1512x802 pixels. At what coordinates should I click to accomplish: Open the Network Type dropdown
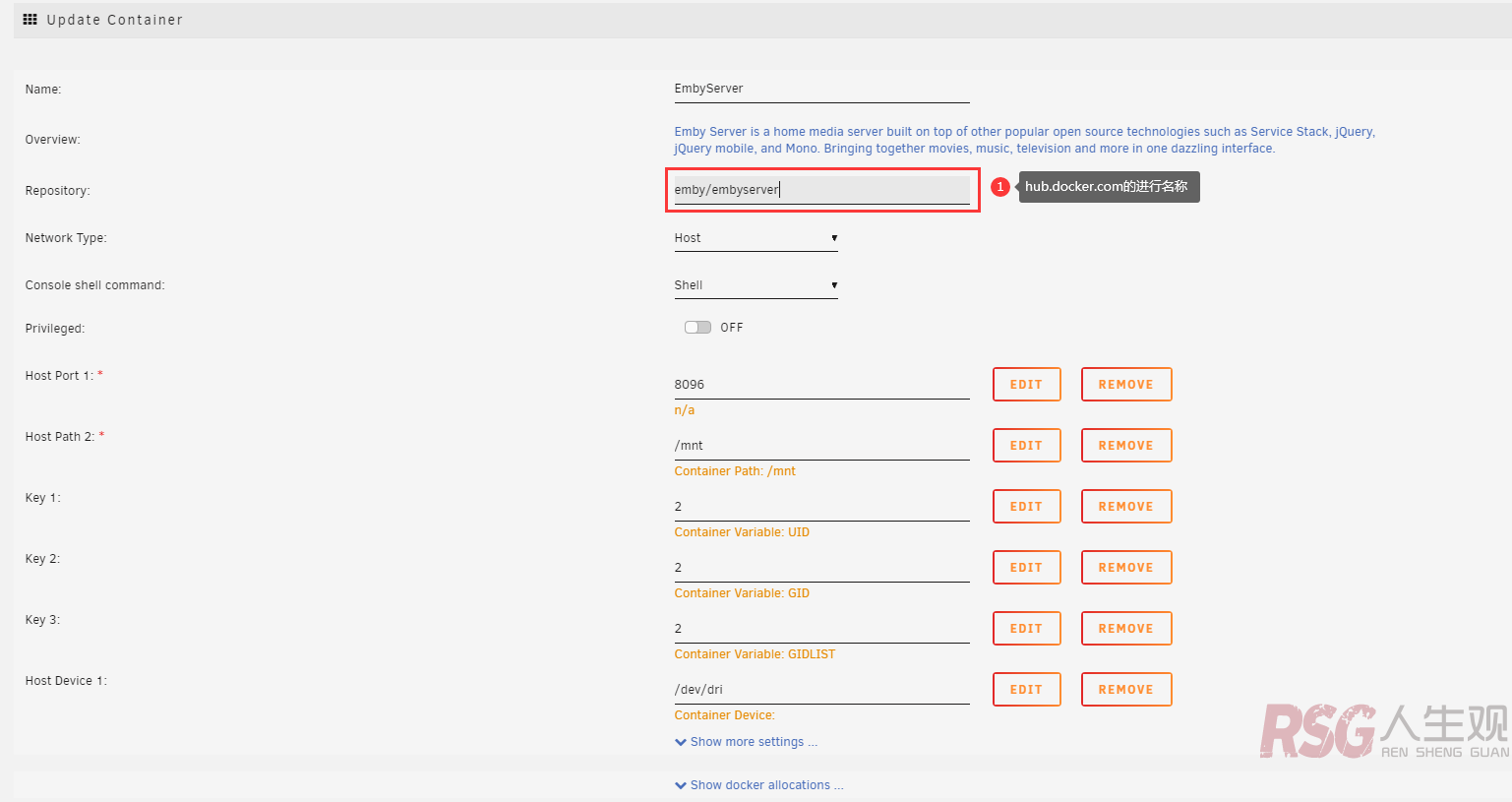coord(756,238)
